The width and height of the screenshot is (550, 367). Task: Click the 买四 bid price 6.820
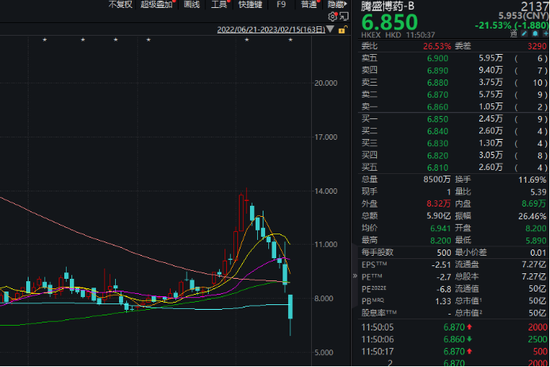437,155
